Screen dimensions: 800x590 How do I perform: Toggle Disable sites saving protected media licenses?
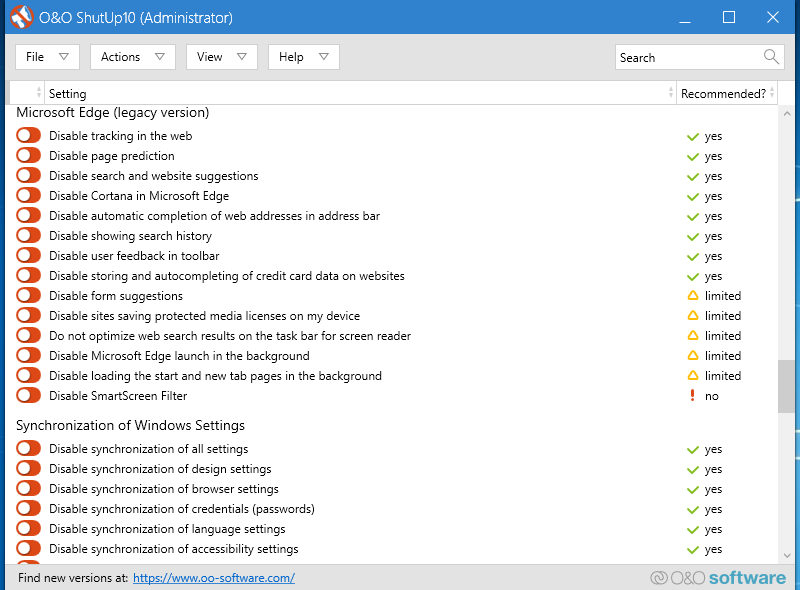click(28, 315)
